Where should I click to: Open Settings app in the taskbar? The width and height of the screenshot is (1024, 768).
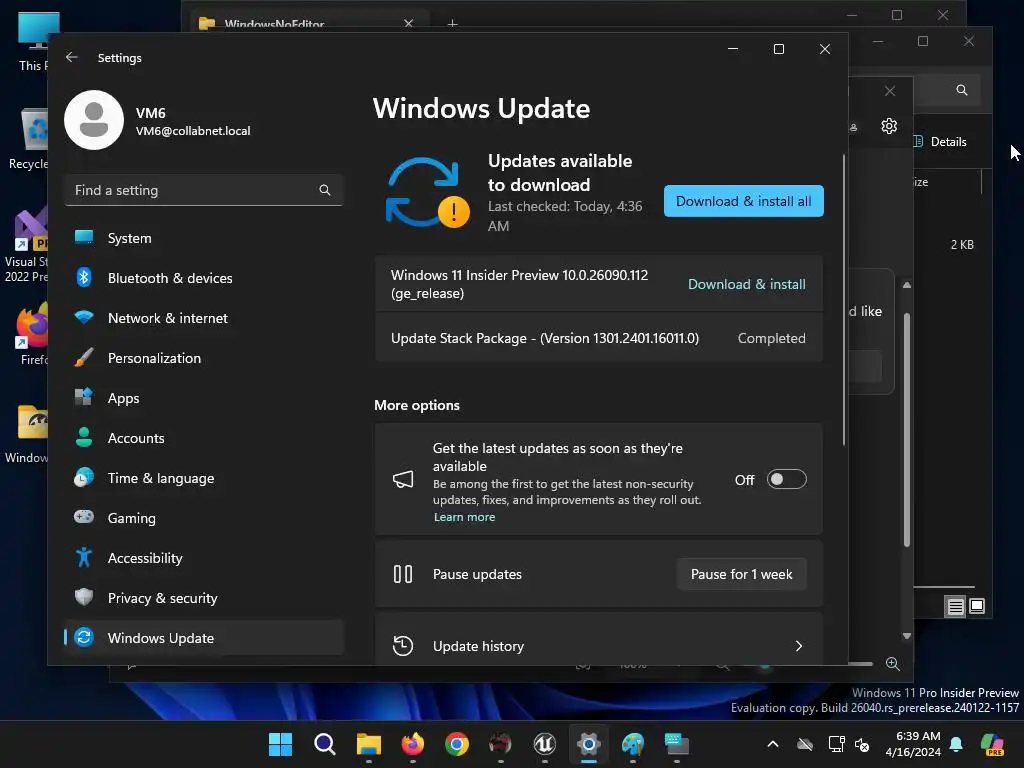coord(588,744)
